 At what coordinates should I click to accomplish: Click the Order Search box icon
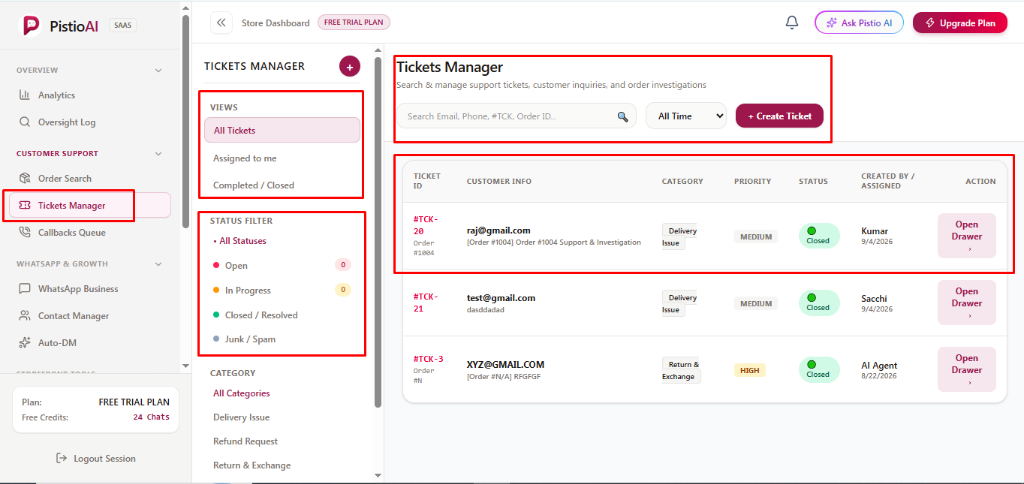point(25,178)
